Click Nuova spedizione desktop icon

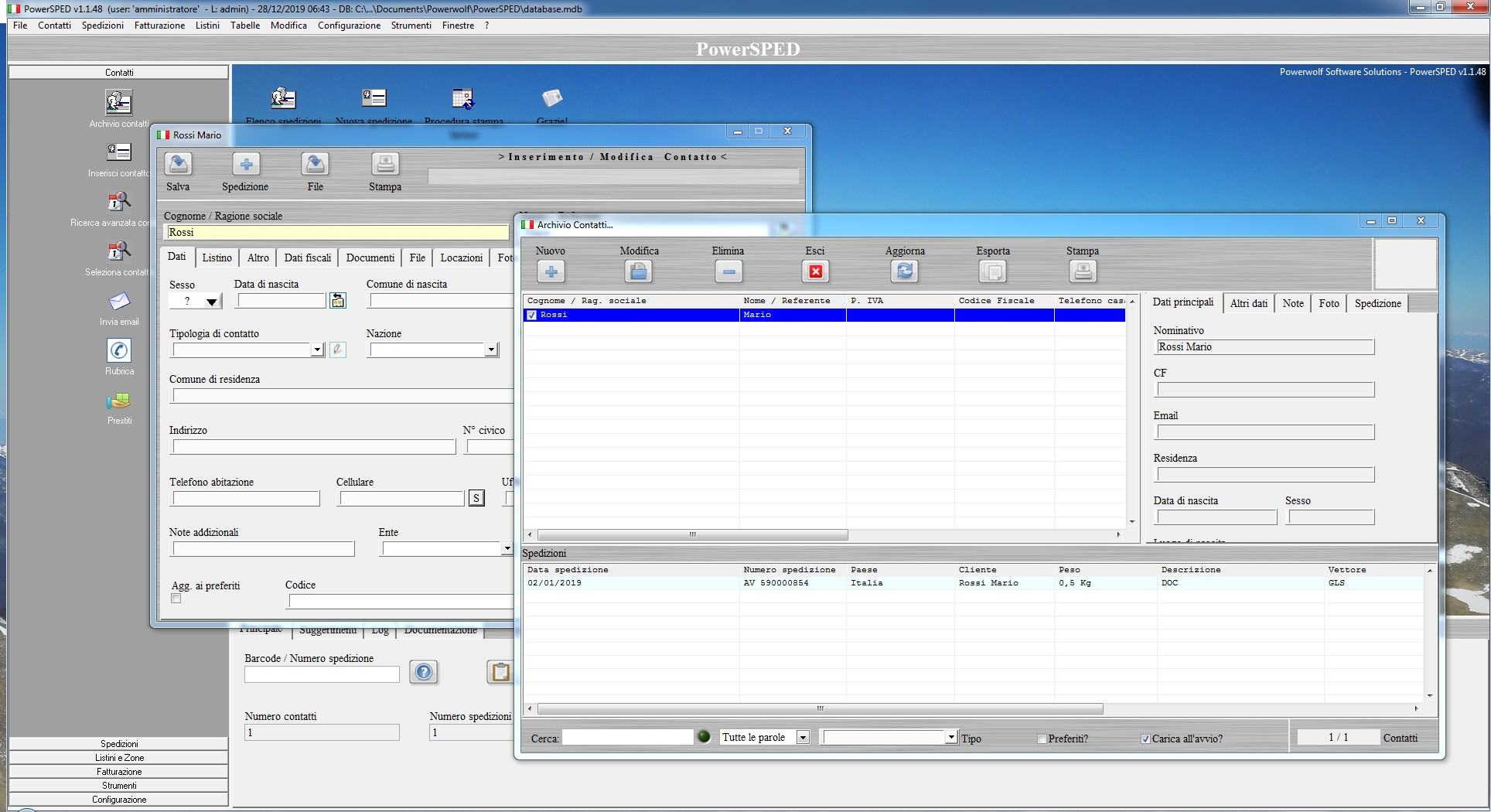(374, 98)
